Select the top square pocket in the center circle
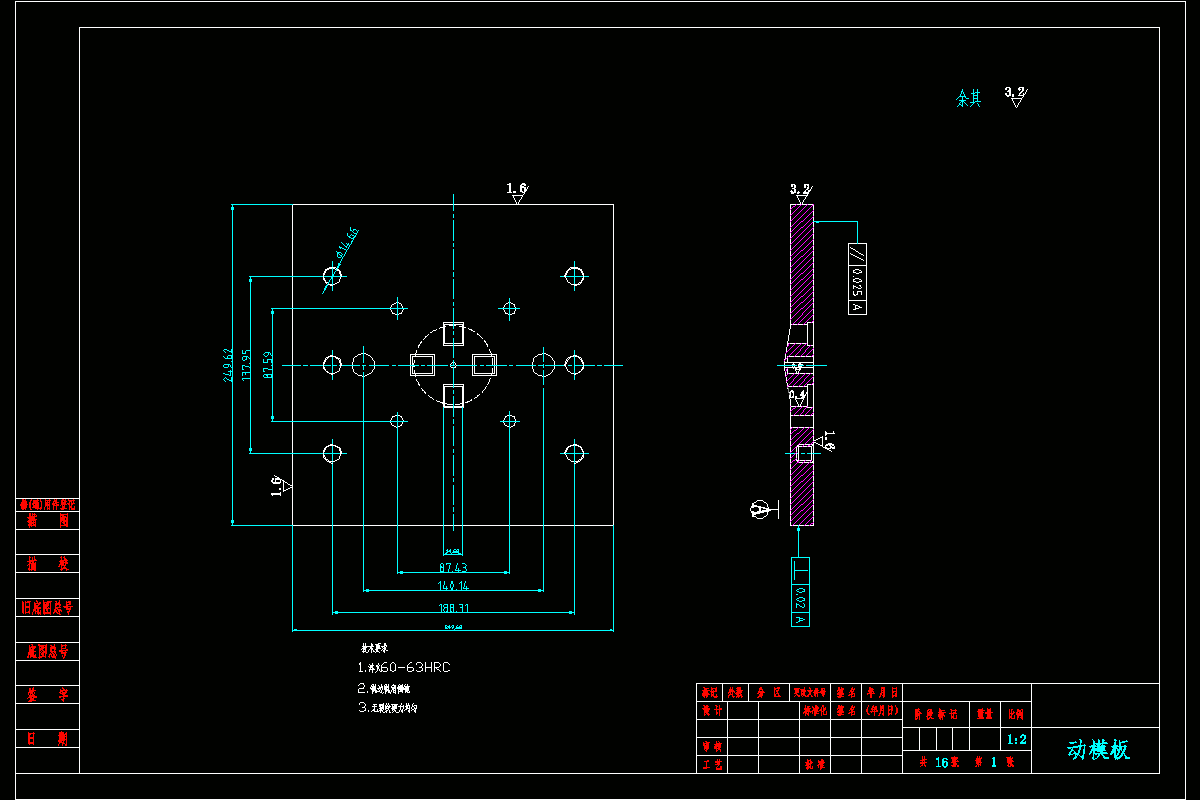The width and height of the screenshot is (1200, 800). (x=453, y=334)
